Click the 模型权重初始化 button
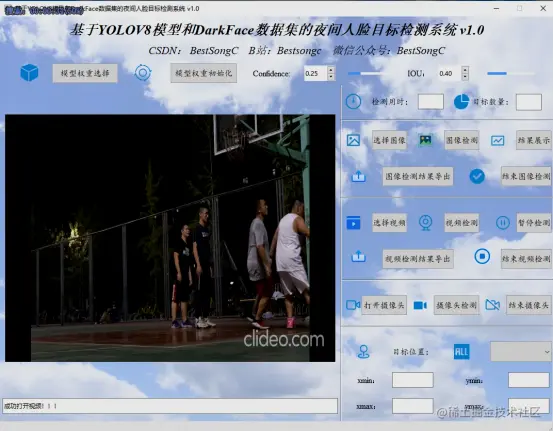Screen dimensions: 554x432 tap(204, 73)
